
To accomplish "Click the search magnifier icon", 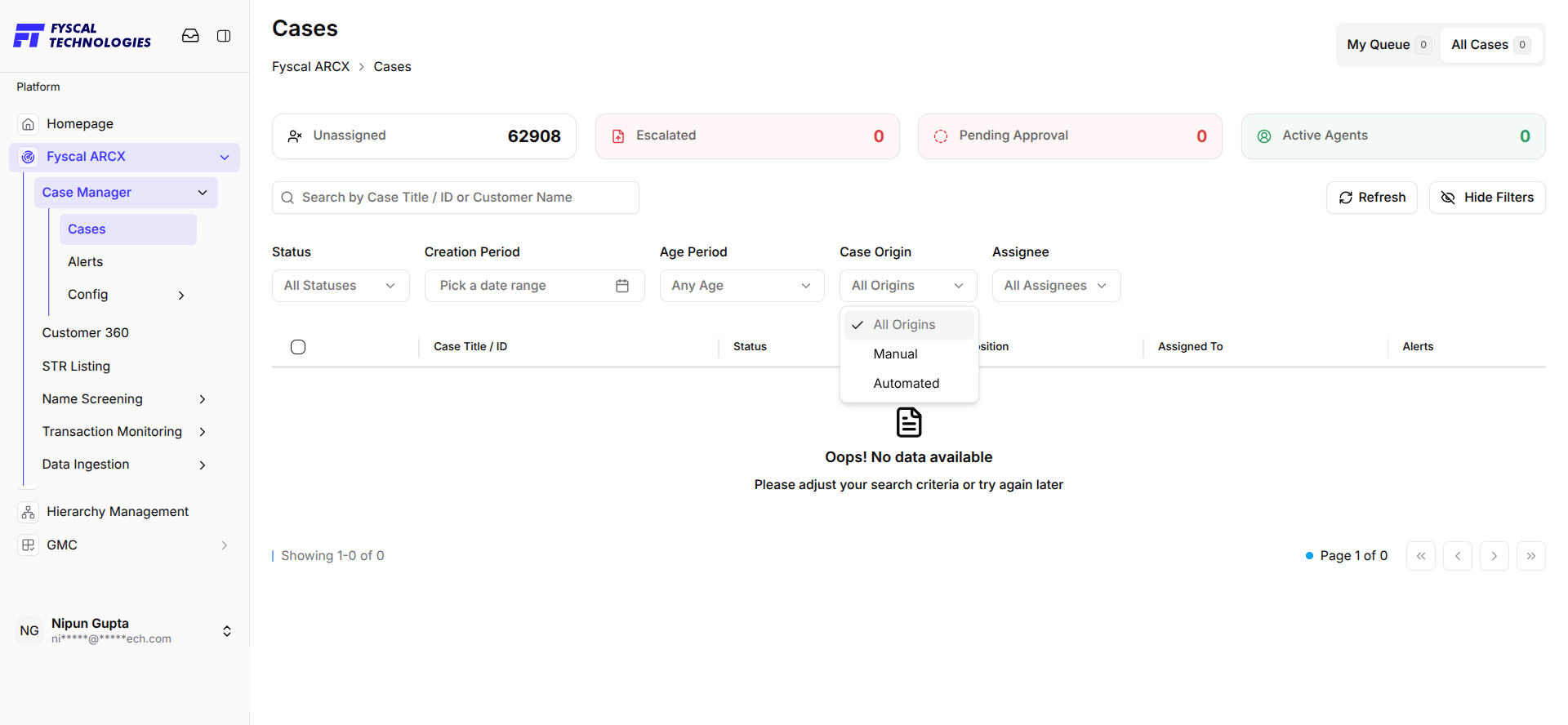I will pyautogui.click(x=287, y=198).
